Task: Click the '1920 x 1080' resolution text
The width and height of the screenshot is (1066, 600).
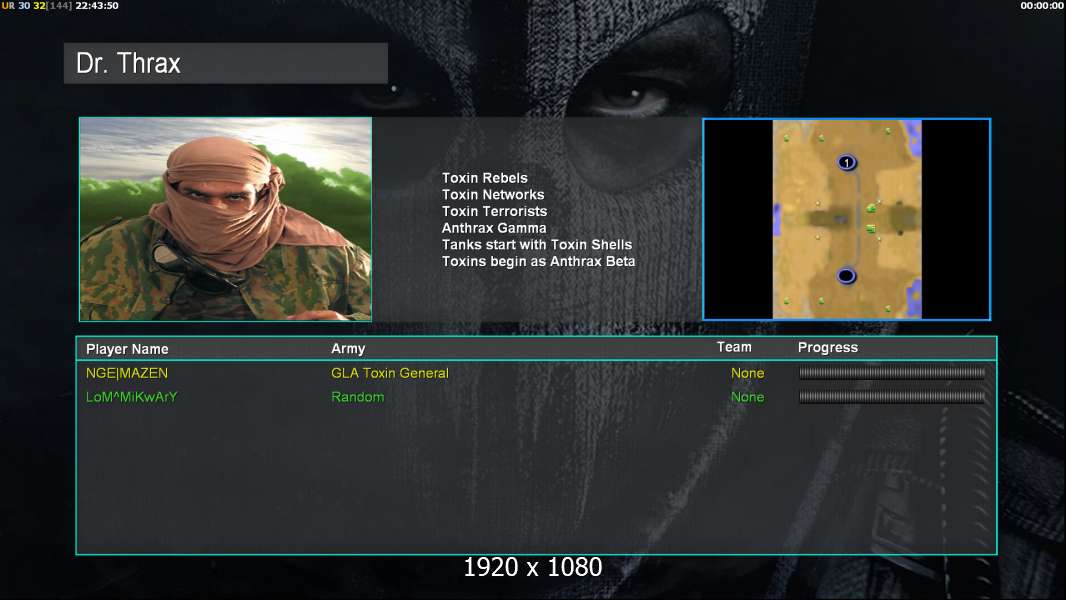Action: point(533,567)
